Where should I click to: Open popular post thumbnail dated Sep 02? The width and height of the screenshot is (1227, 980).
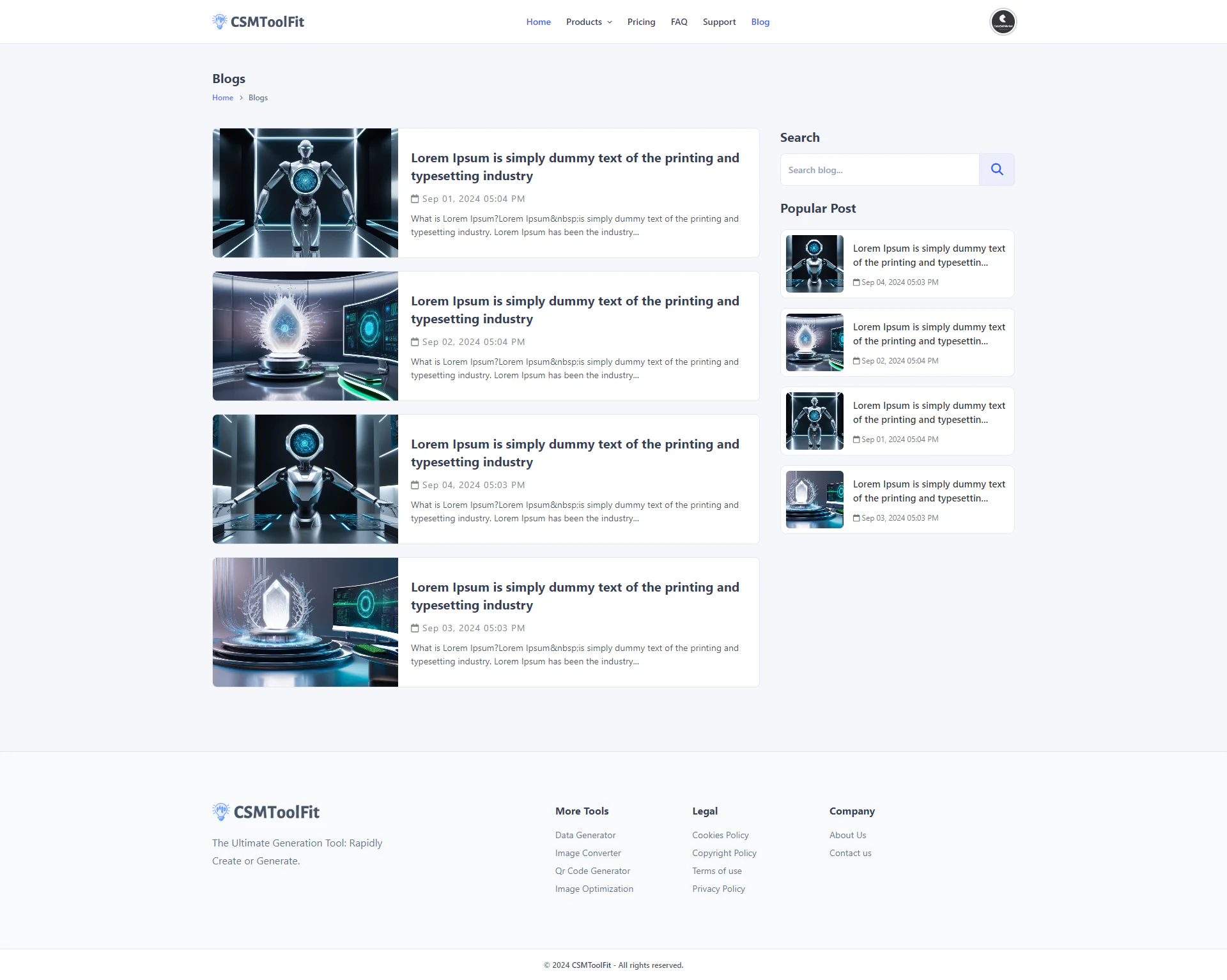point(815,342)
